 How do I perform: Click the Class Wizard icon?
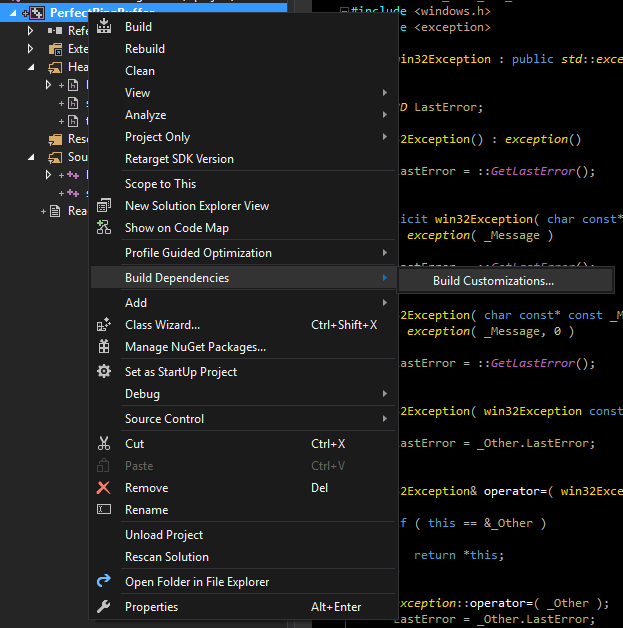click(104, 324)
